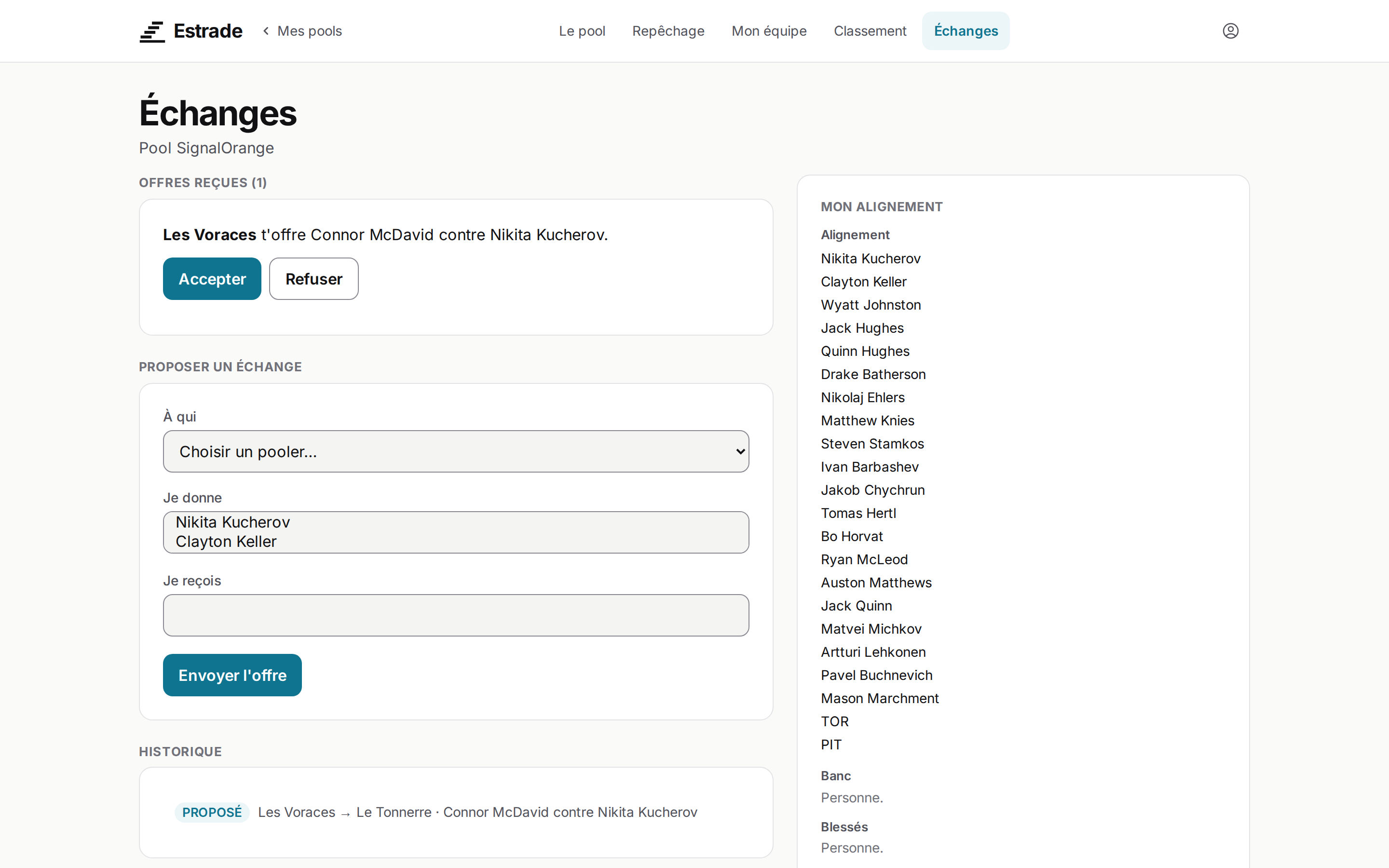The height and width of the screenshot is (868, 1389).
Task: Open the Mon équipe tab
Action: 769,31
